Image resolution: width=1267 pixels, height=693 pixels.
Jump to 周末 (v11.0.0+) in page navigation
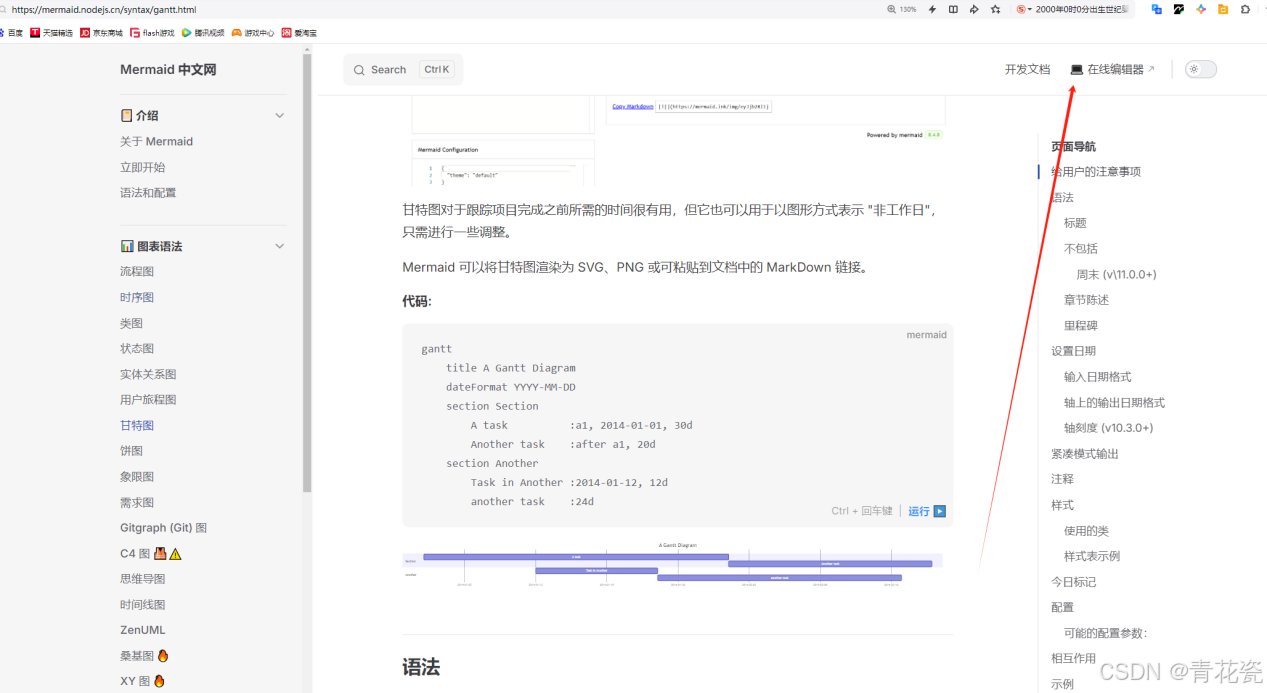click(1116, 274)
